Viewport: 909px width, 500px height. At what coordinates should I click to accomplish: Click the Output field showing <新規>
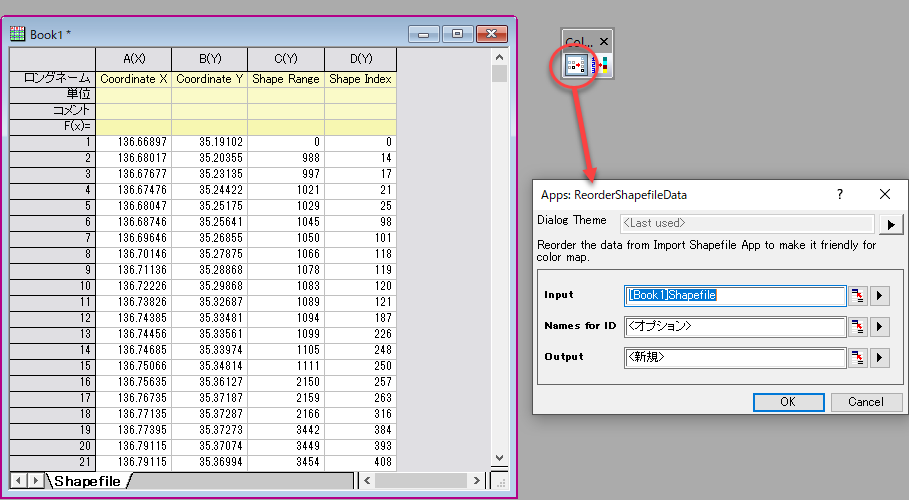coord(735,357)
